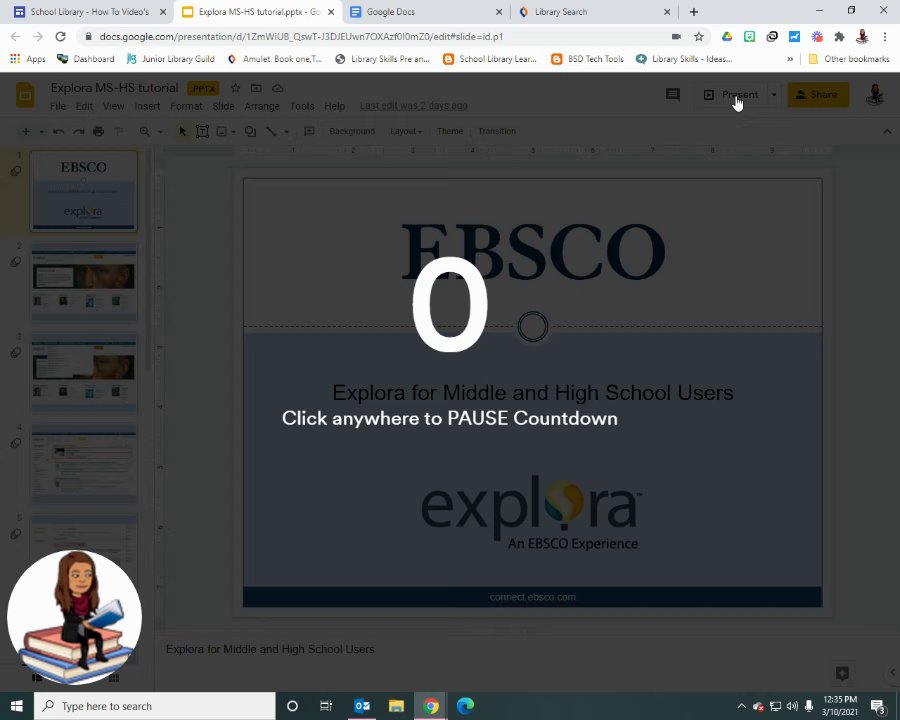Bookmark this page with the star icon
Viewport: 900px width, 720px height.
pos(699,37)
